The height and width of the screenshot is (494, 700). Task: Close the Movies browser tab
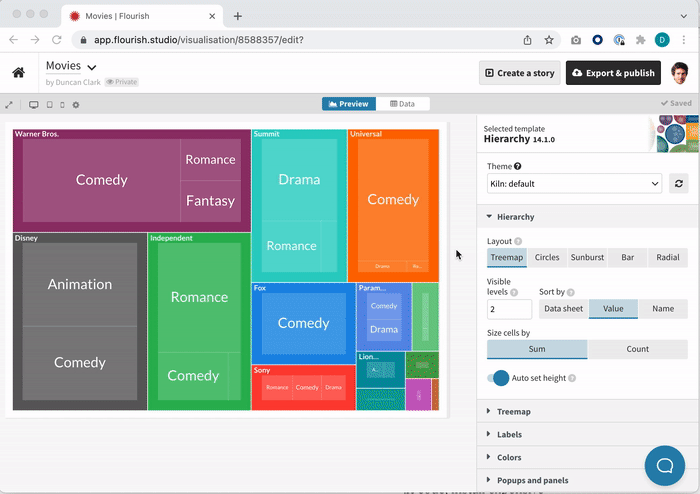[212, 16]
